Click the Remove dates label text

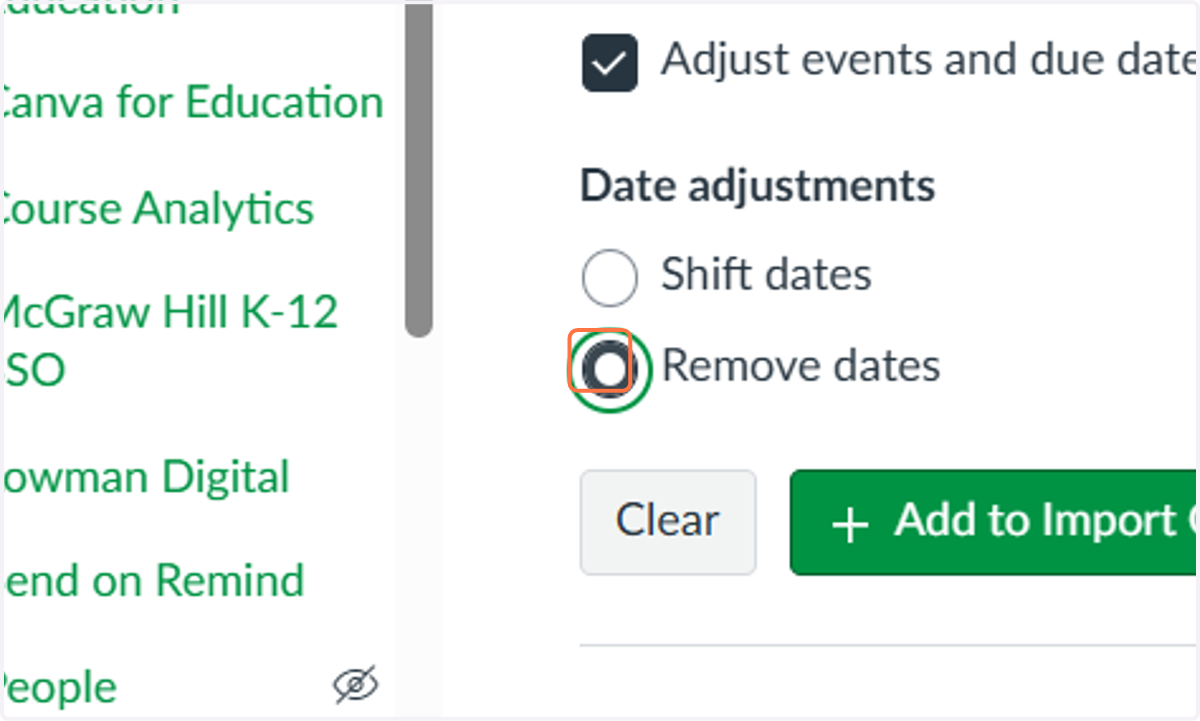click(801, 366)
